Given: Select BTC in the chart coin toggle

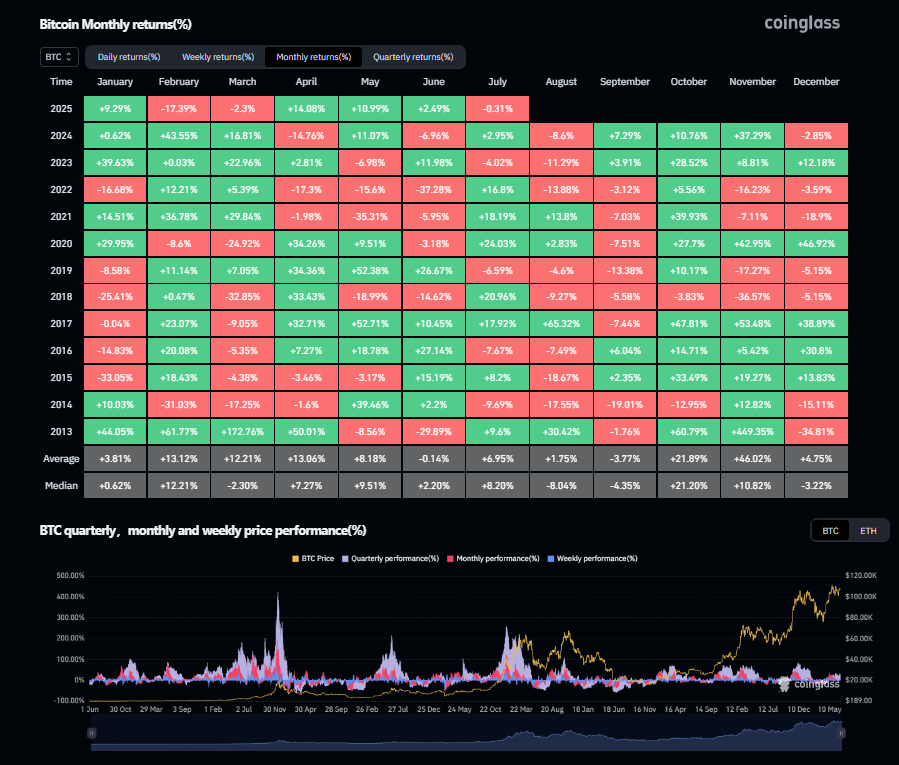Looking at the screenshot, I should pos(830,531).
